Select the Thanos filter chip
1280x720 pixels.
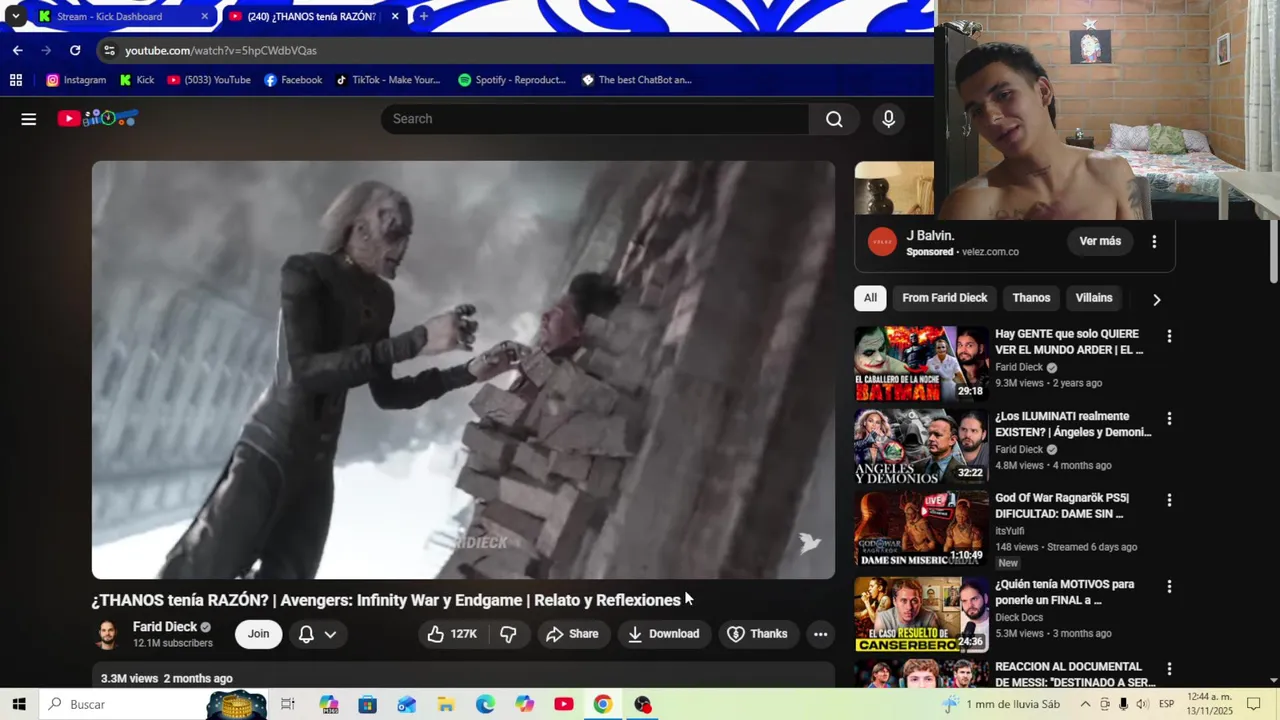click(x=1031, y=298)
